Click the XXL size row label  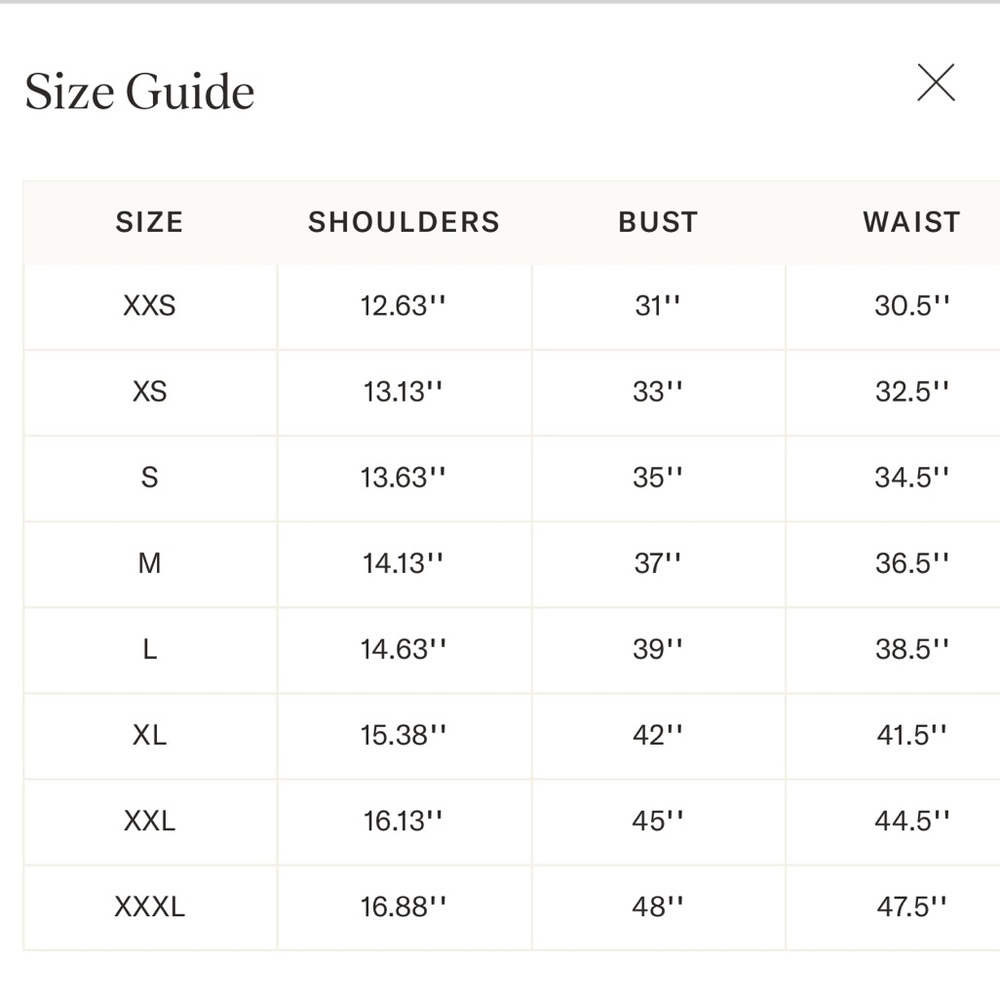pyautogui.click(x=150, y=821)
